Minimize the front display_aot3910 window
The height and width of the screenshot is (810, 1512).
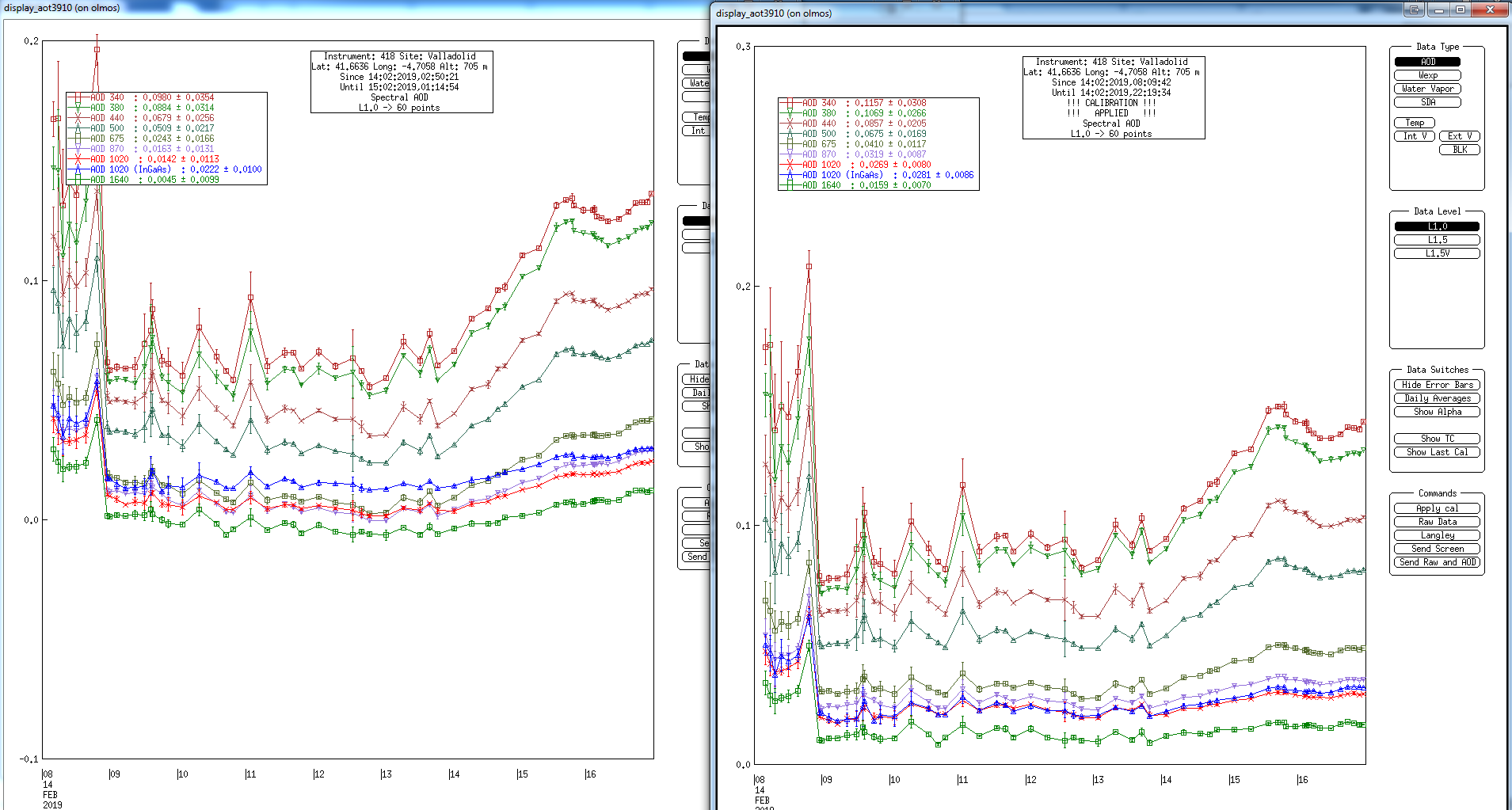click(x=1438, y=10)
